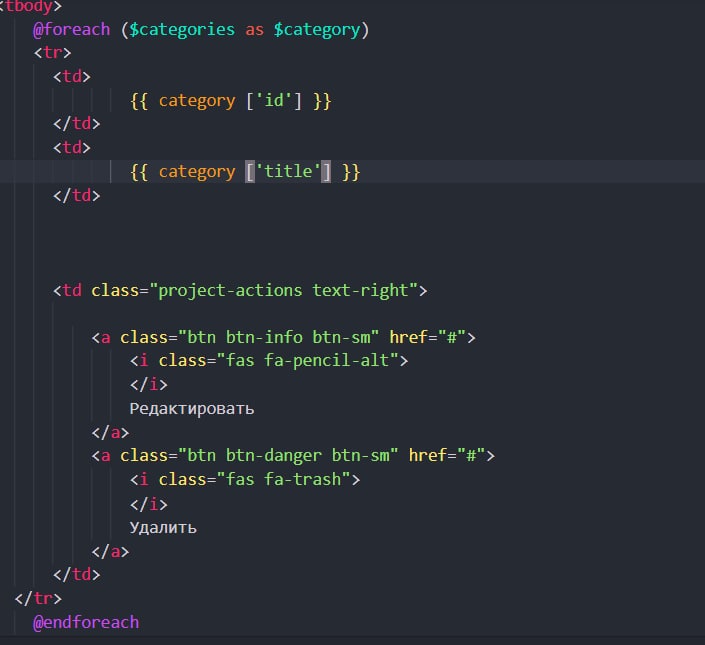Click the word Редактировать

[192, 409]
